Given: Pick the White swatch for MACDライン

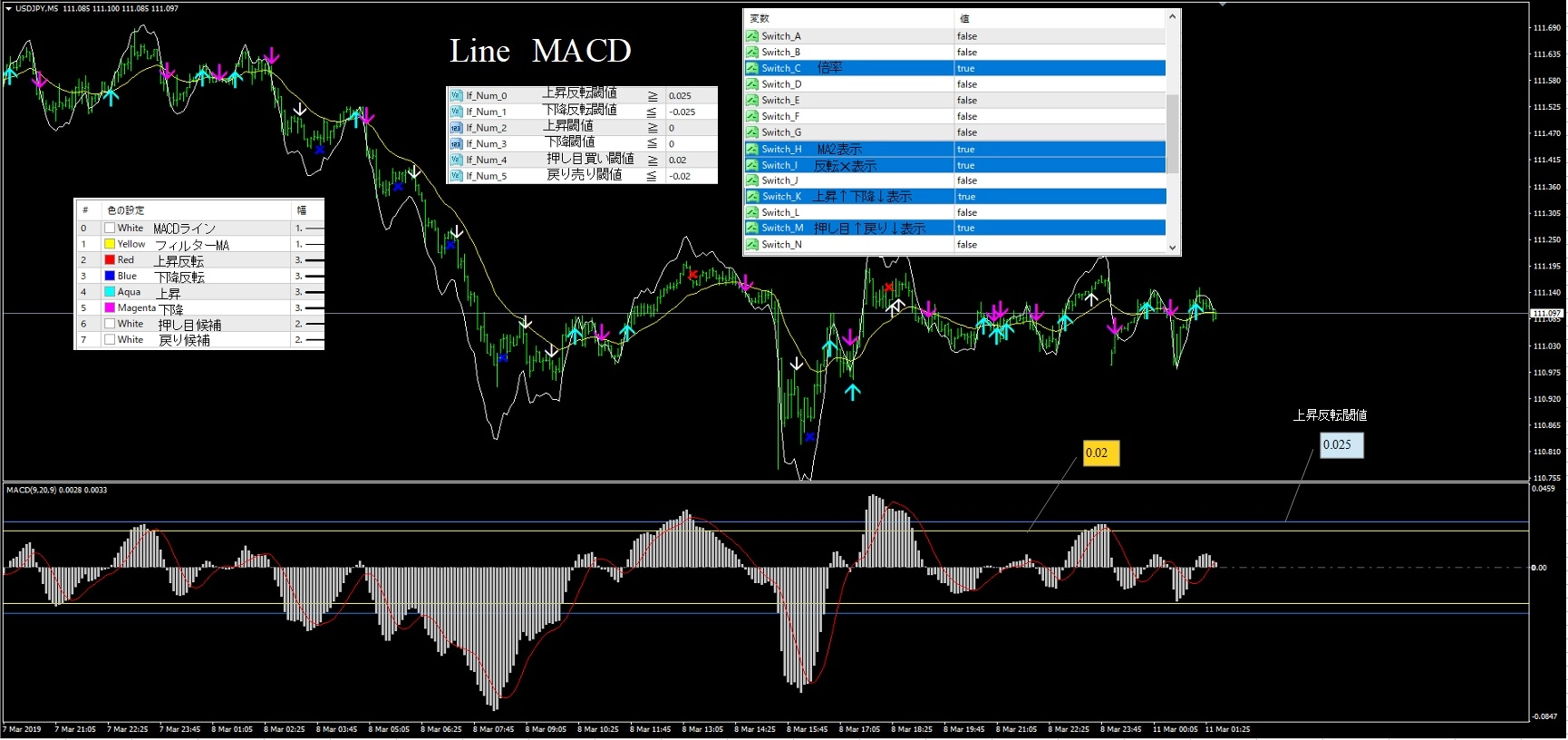Looking at the screenshot, I should click(110, 229).
